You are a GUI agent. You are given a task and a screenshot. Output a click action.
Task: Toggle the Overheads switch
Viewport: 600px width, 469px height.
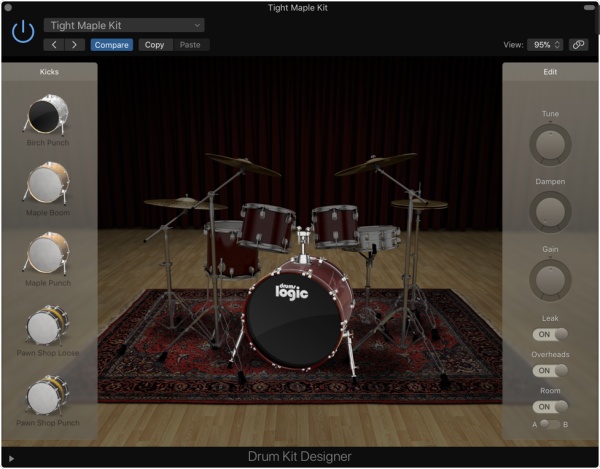[x=550, y=370]
